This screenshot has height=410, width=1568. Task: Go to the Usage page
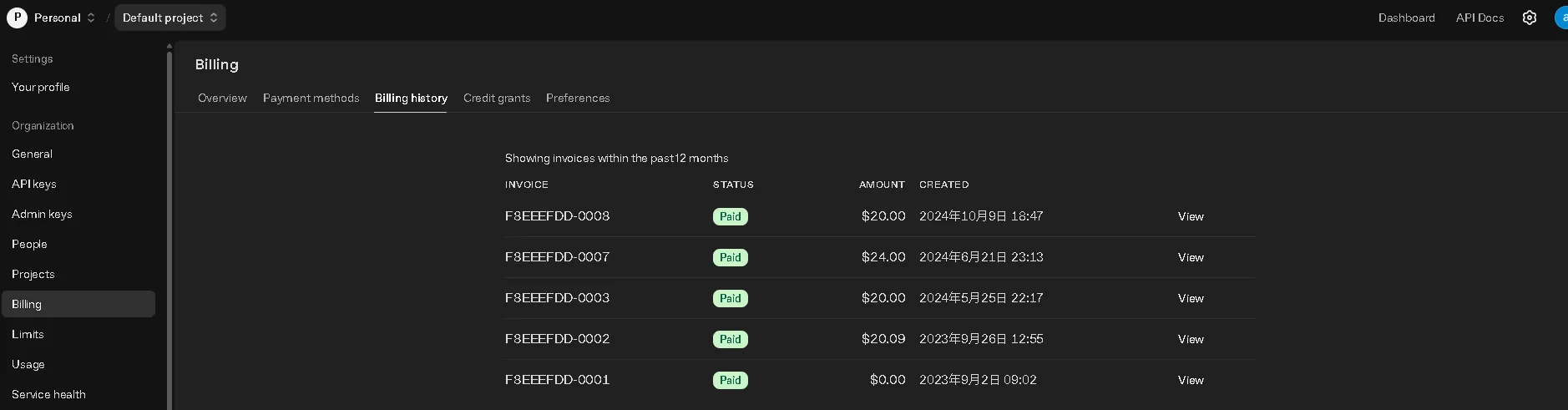pyautogui.click(x=28, y=364)
